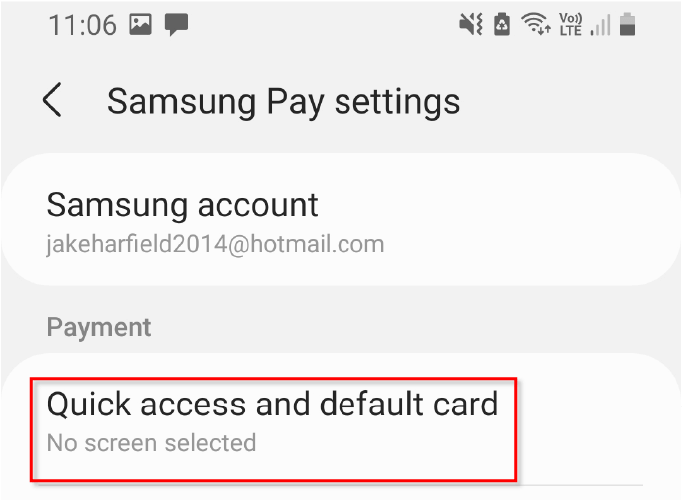Select the Samsung Pay settings page title
This screenshot has height=501, width=682.
tap(284, 102)
